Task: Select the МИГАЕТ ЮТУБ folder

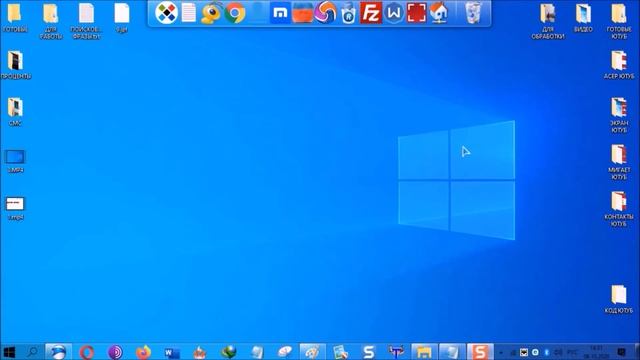Action: pyautogui.click(x=619, y=162)
